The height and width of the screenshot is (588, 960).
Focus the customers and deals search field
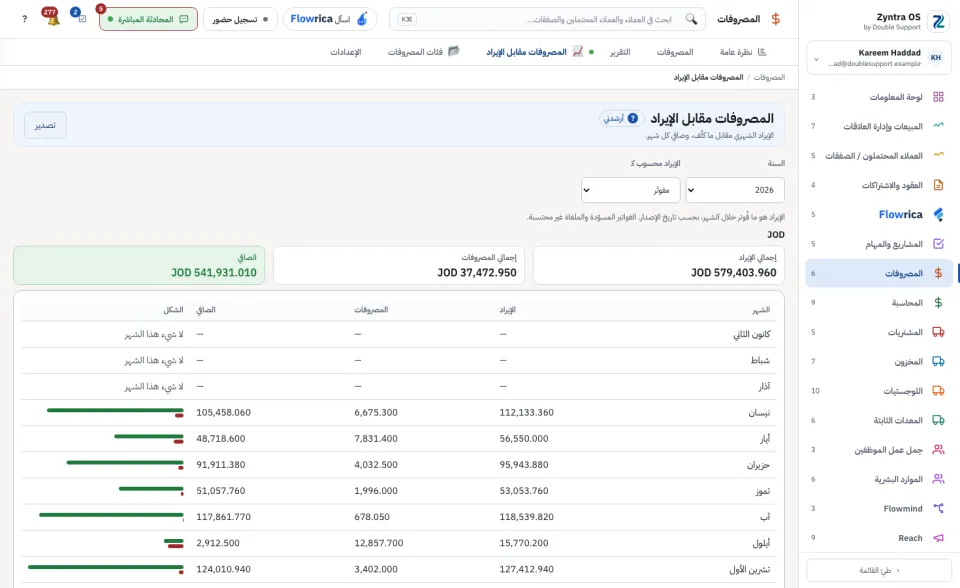(x=547, y=19)
